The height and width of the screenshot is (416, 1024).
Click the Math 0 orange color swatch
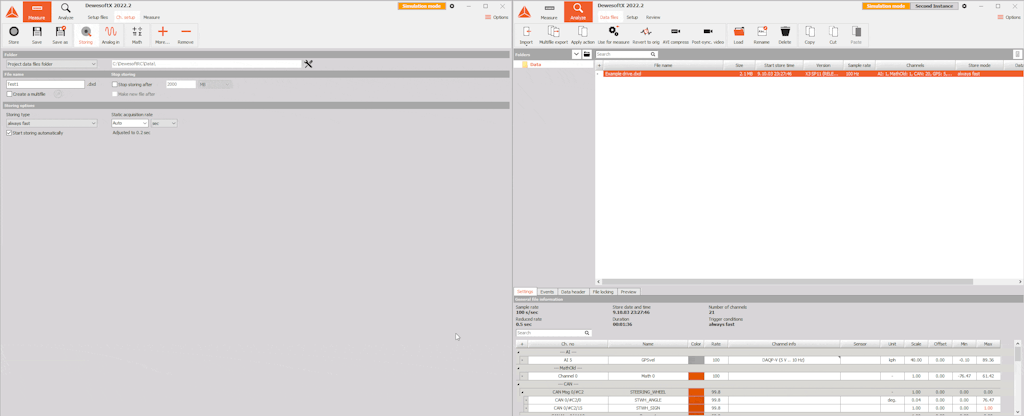696,376
